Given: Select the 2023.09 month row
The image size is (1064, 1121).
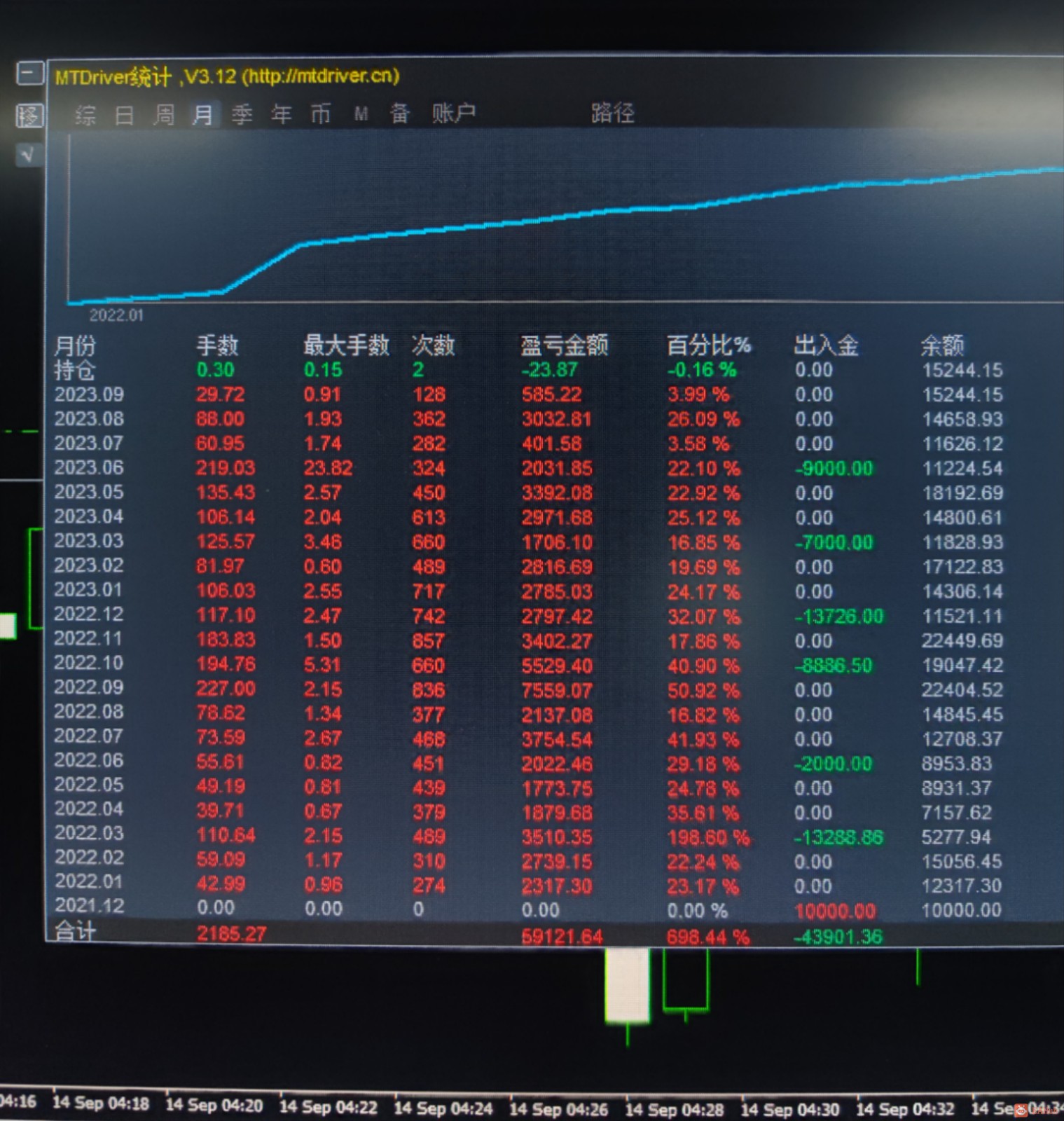Looking at the screenshot, I should click(529, 394).
